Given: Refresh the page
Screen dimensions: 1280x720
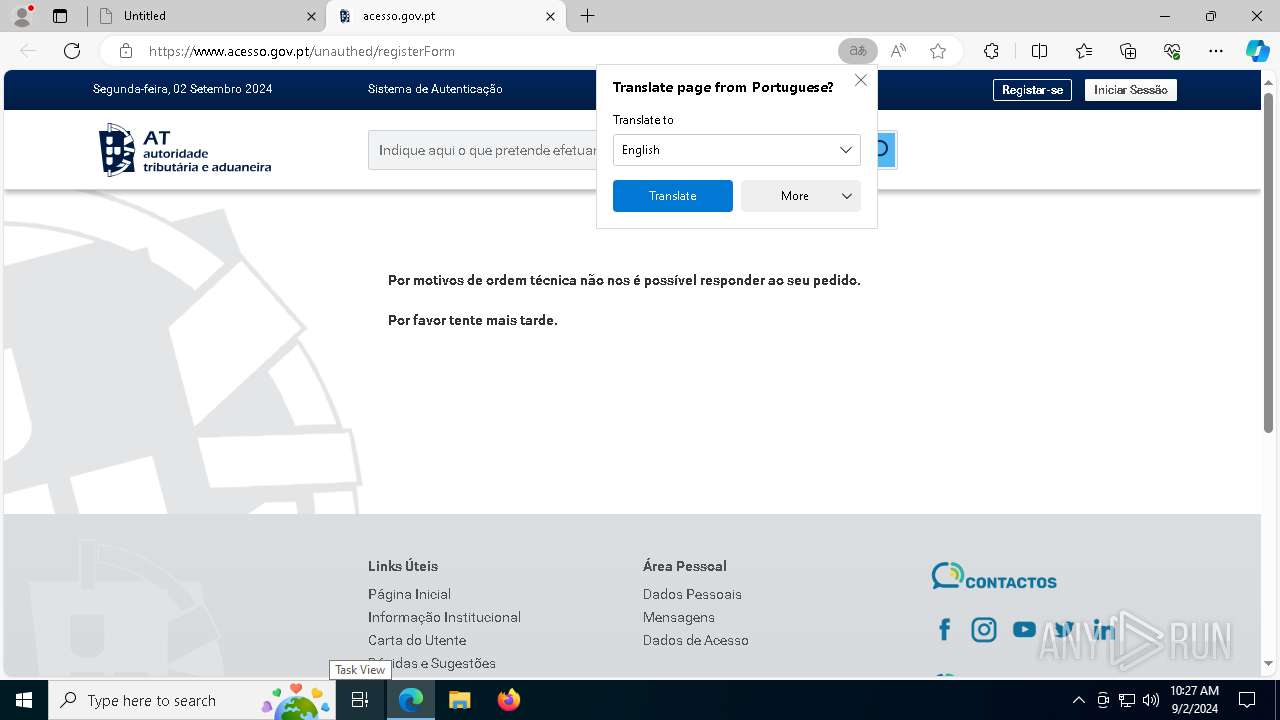Looking at the screenshot, I should point(72,51).
